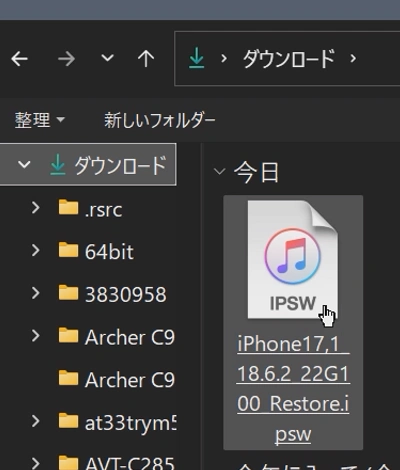Select the at33trym5 folder
The width and height of the screenshot is (400, 470).
click(x=130, y=423)
